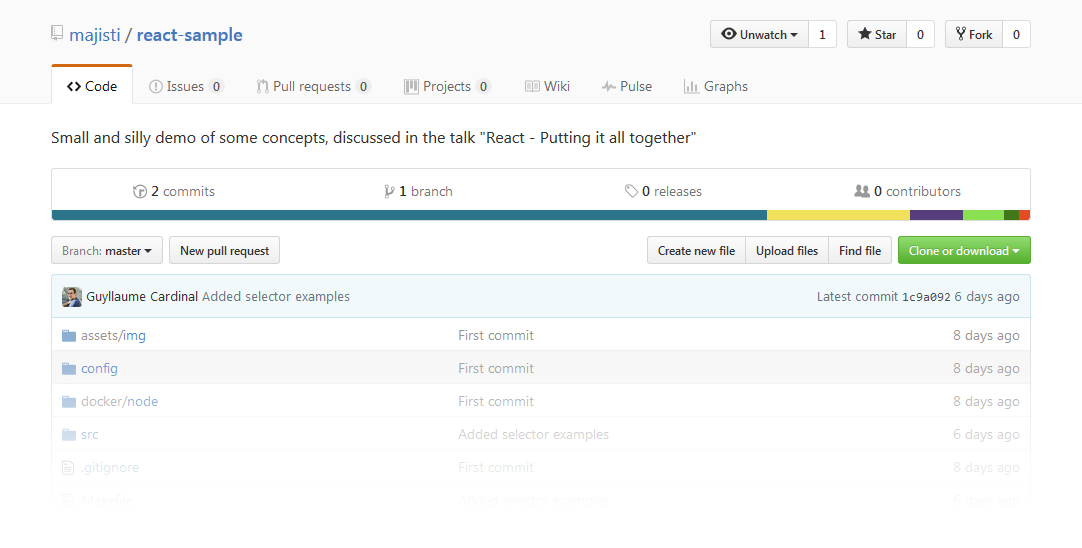Screen dimensions: 1082x548
Task: Click the fork icon on Fork button
Action: pos(961,34)
